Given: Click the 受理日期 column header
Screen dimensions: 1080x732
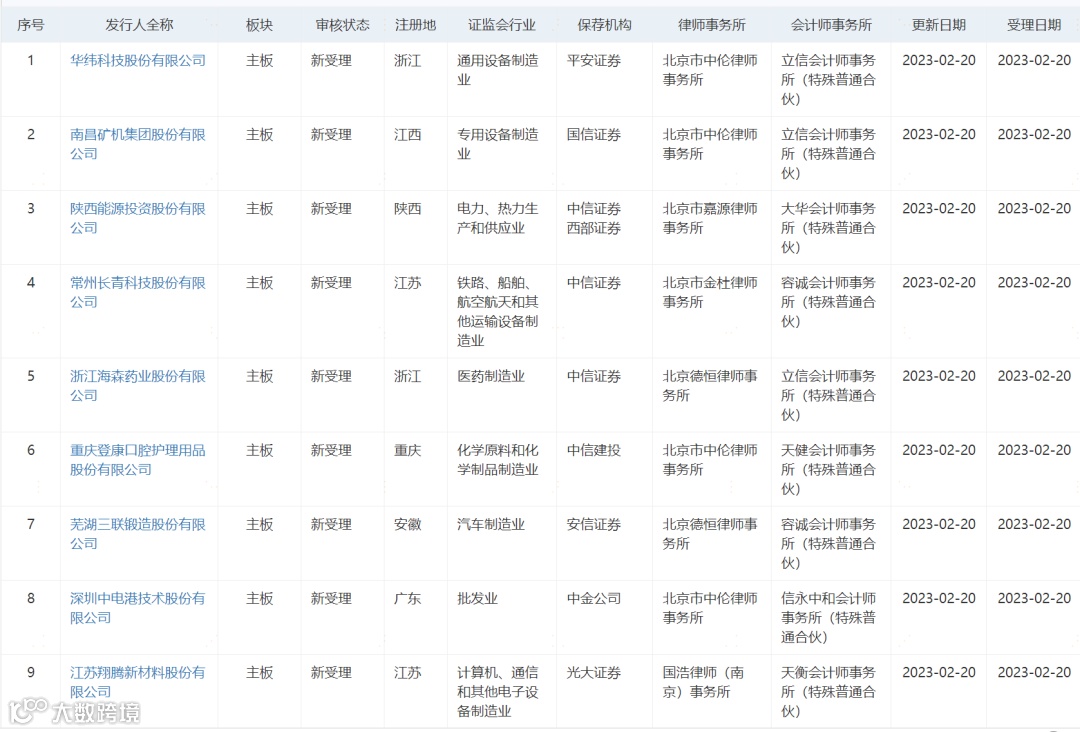Looking at the screenshot, I should point(1033,25).
